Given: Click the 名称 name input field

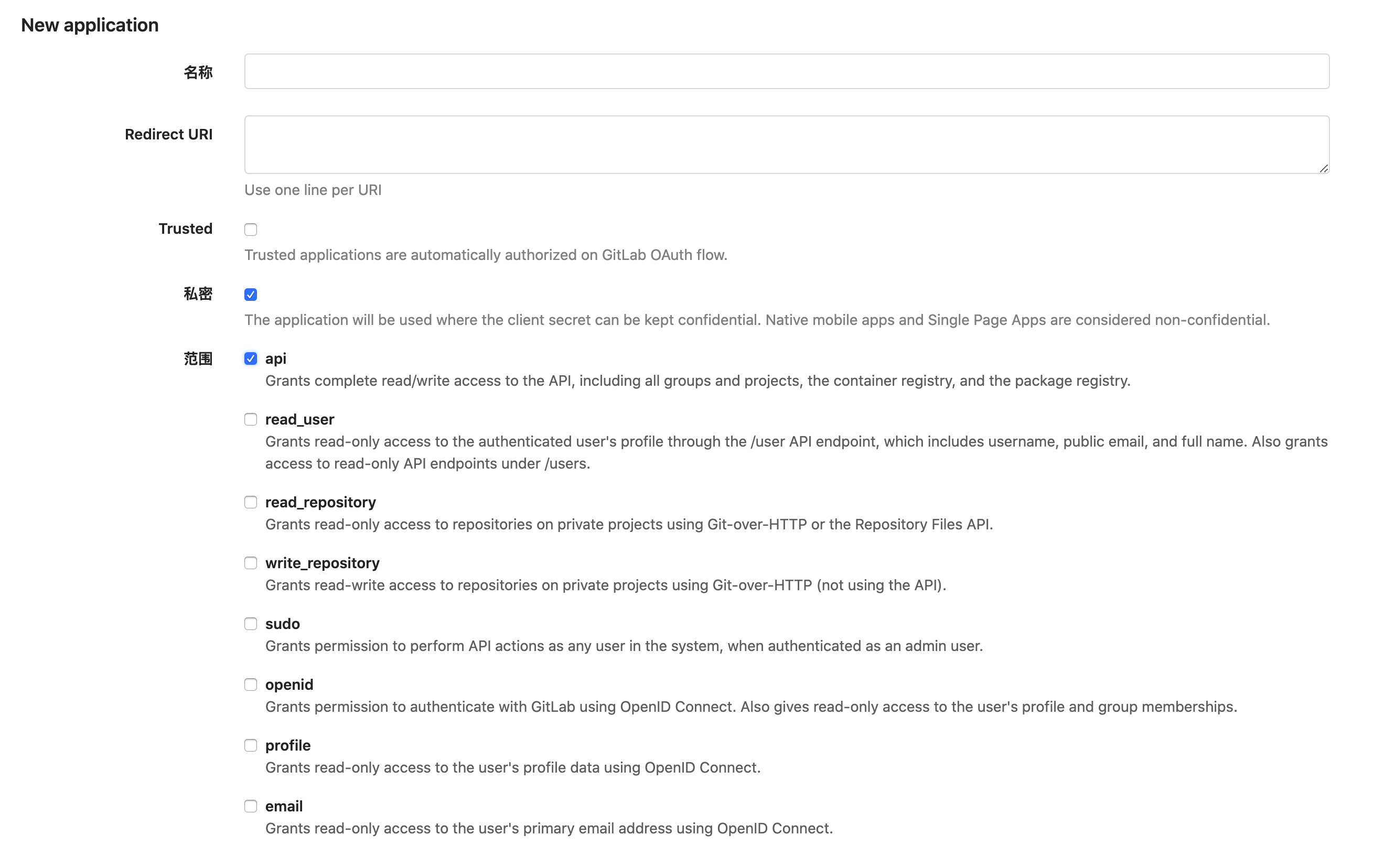Looking at the screenshot, I should (786, 71).
